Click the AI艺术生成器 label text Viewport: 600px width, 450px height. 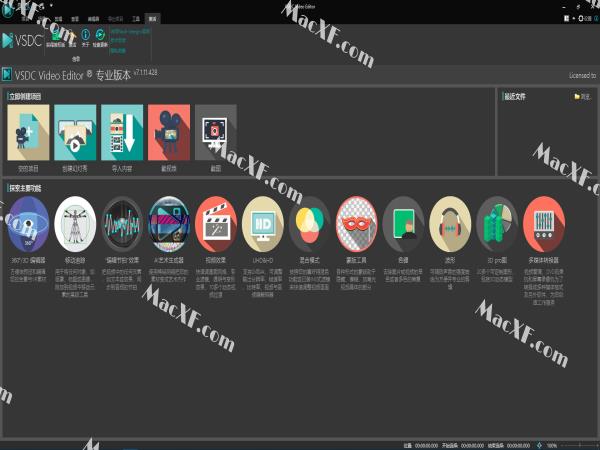pyautogui.click(x=169, y=260)
